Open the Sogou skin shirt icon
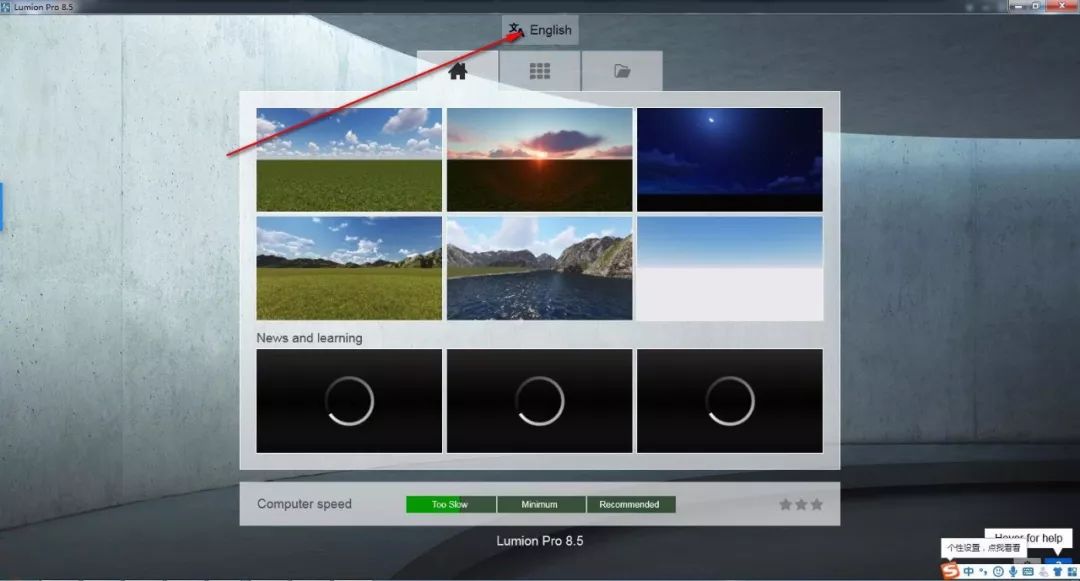This screenshot has height=581, width=1080. pyautogui.click(x=1057, y=571)
